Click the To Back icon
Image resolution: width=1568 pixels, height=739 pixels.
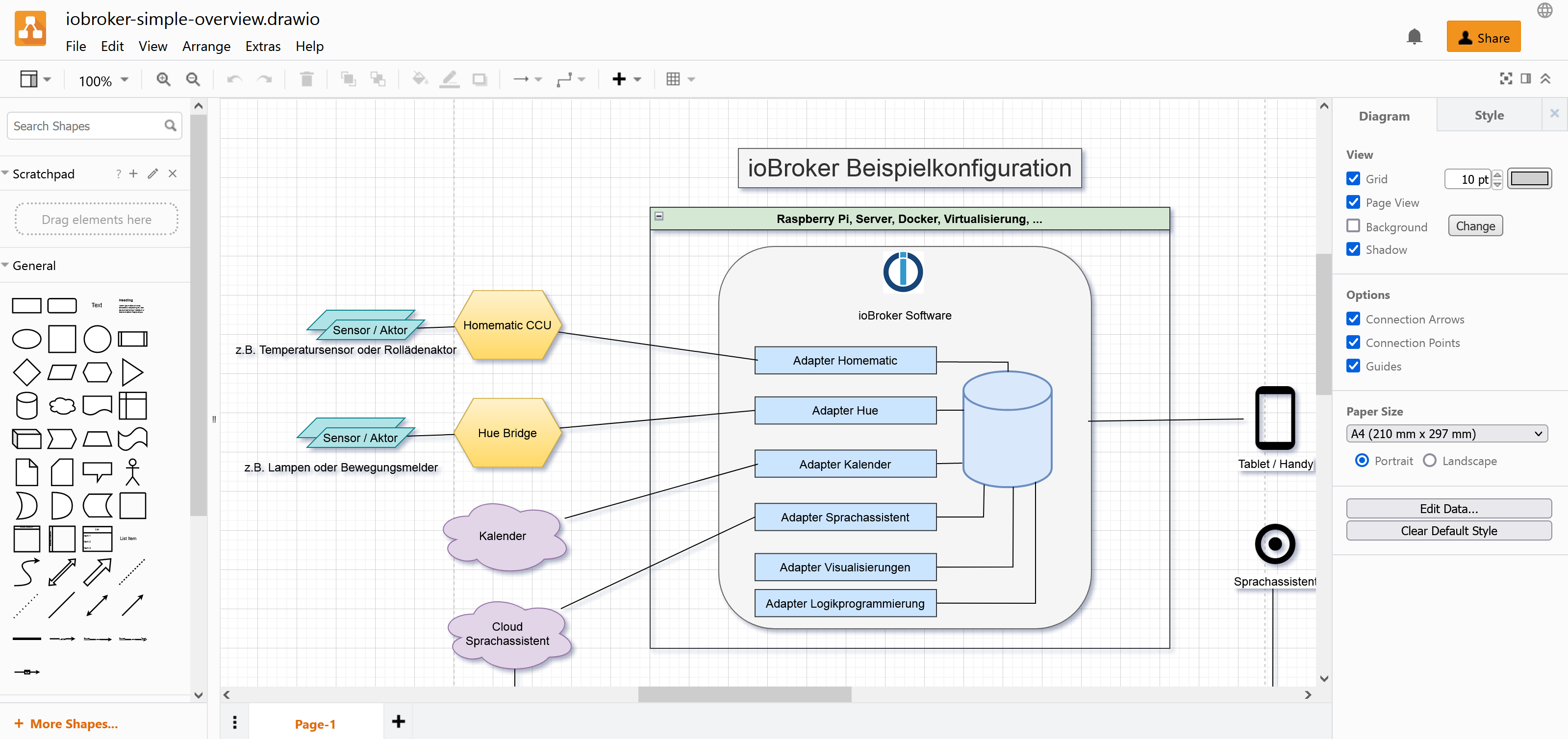click(378, 79)
